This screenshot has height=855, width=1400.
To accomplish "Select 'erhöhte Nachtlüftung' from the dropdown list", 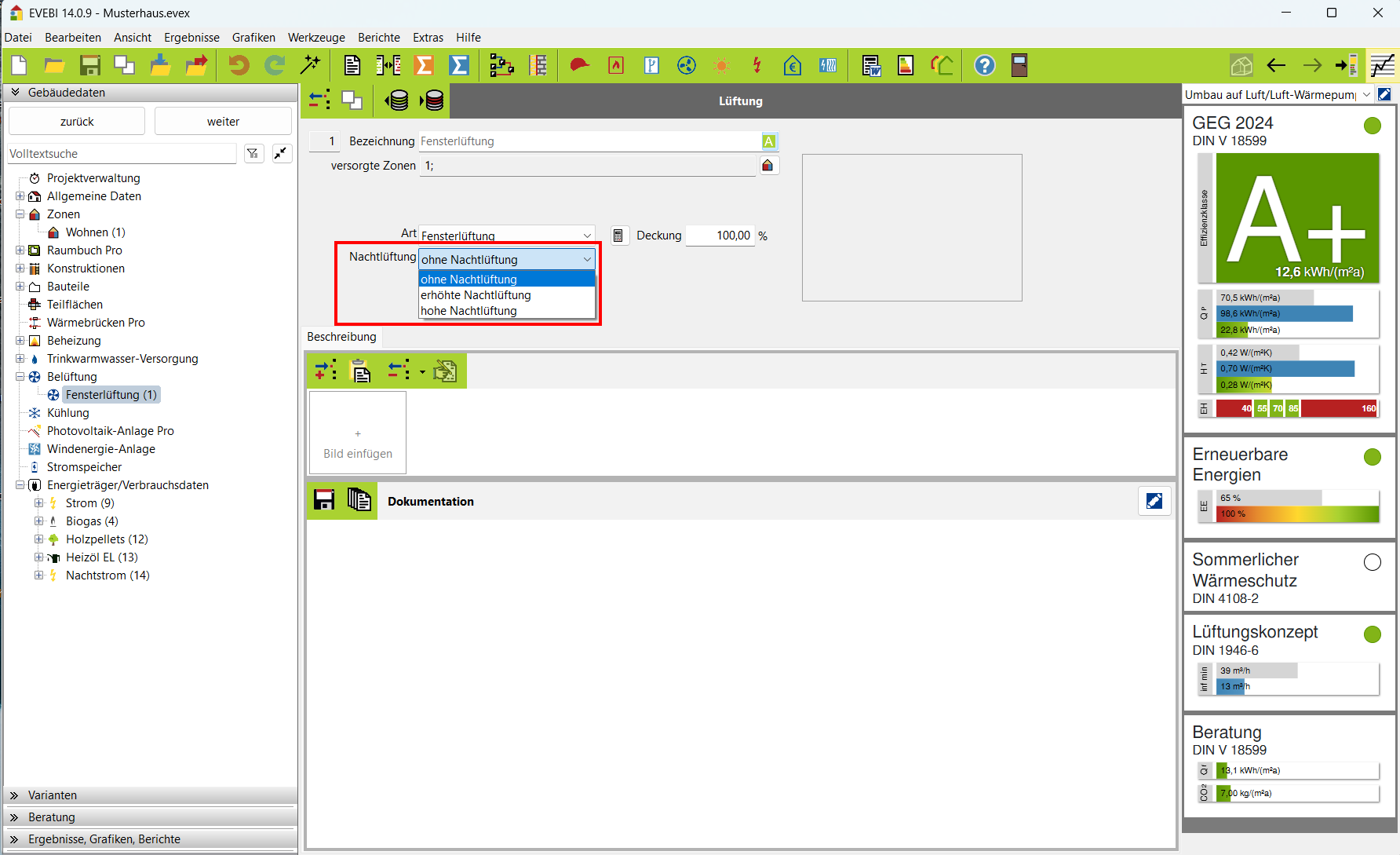I will coord(476,295).
